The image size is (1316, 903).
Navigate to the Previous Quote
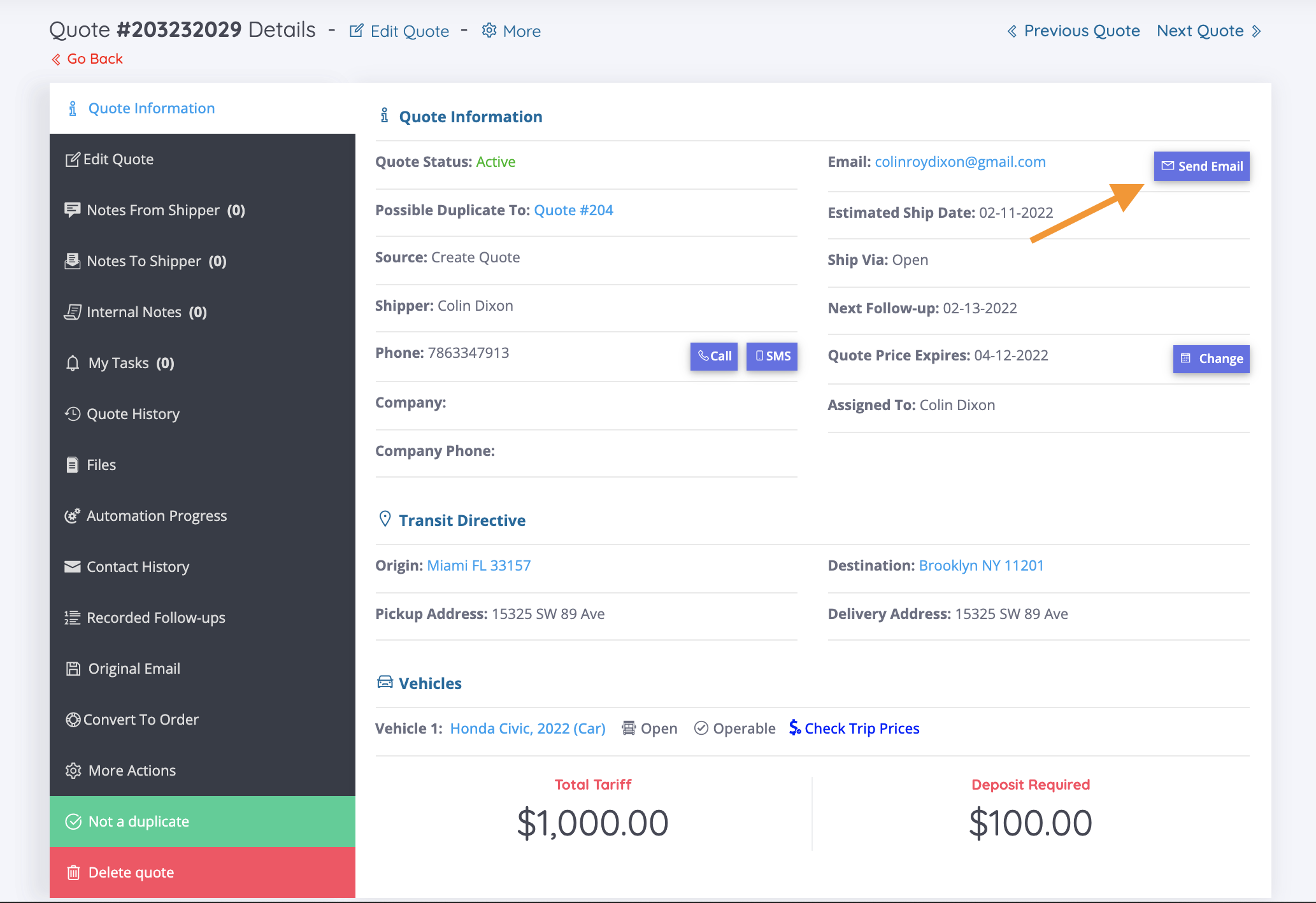[1073, 31]
